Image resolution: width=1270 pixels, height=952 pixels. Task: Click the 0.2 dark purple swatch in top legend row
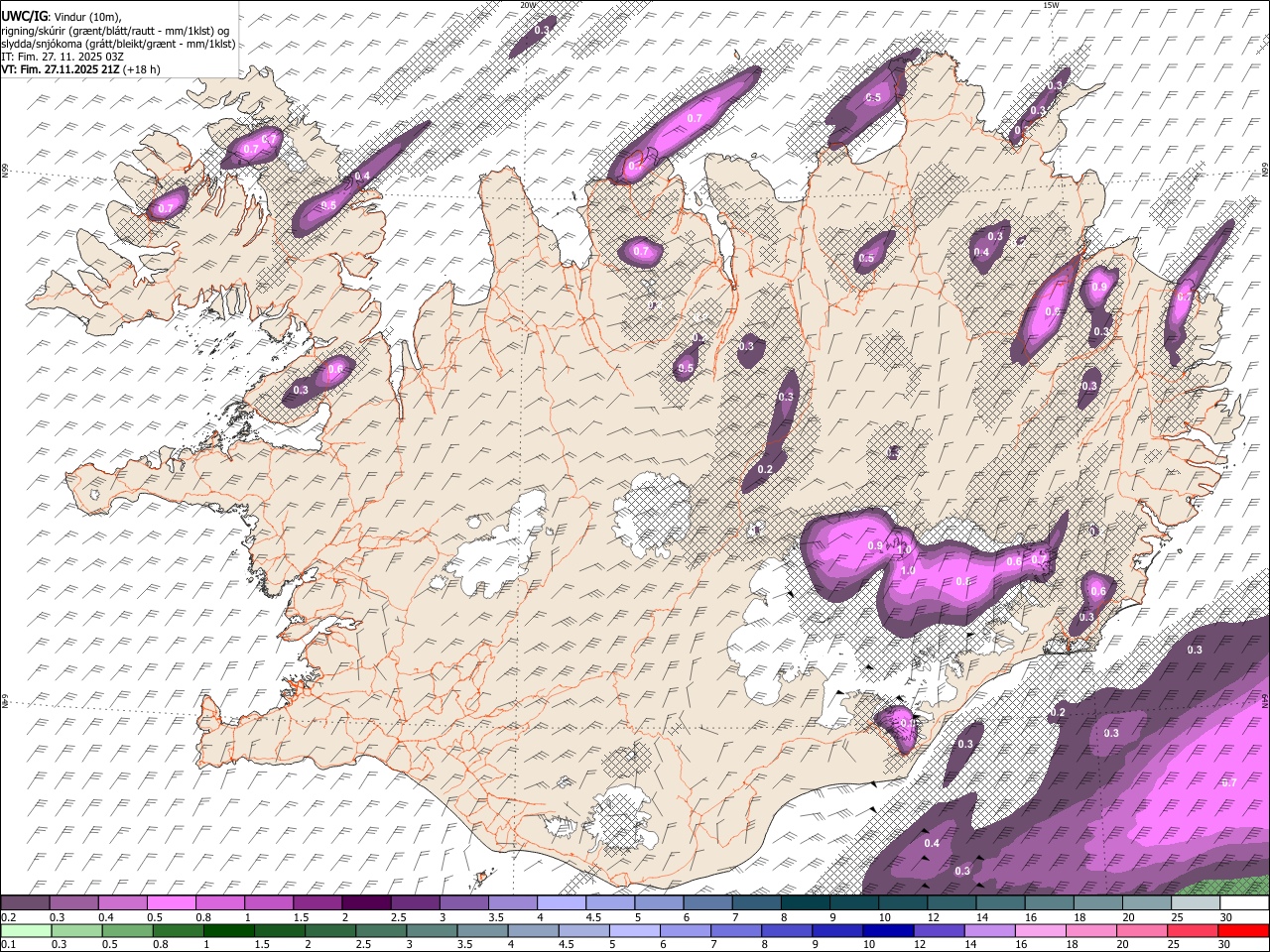pyautogui.click(x=25, y=903)
